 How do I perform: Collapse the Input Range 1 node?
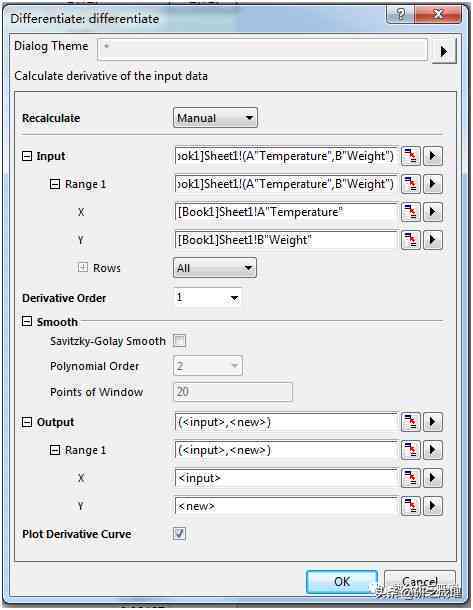pyautogui.click(x=55, y=184)
